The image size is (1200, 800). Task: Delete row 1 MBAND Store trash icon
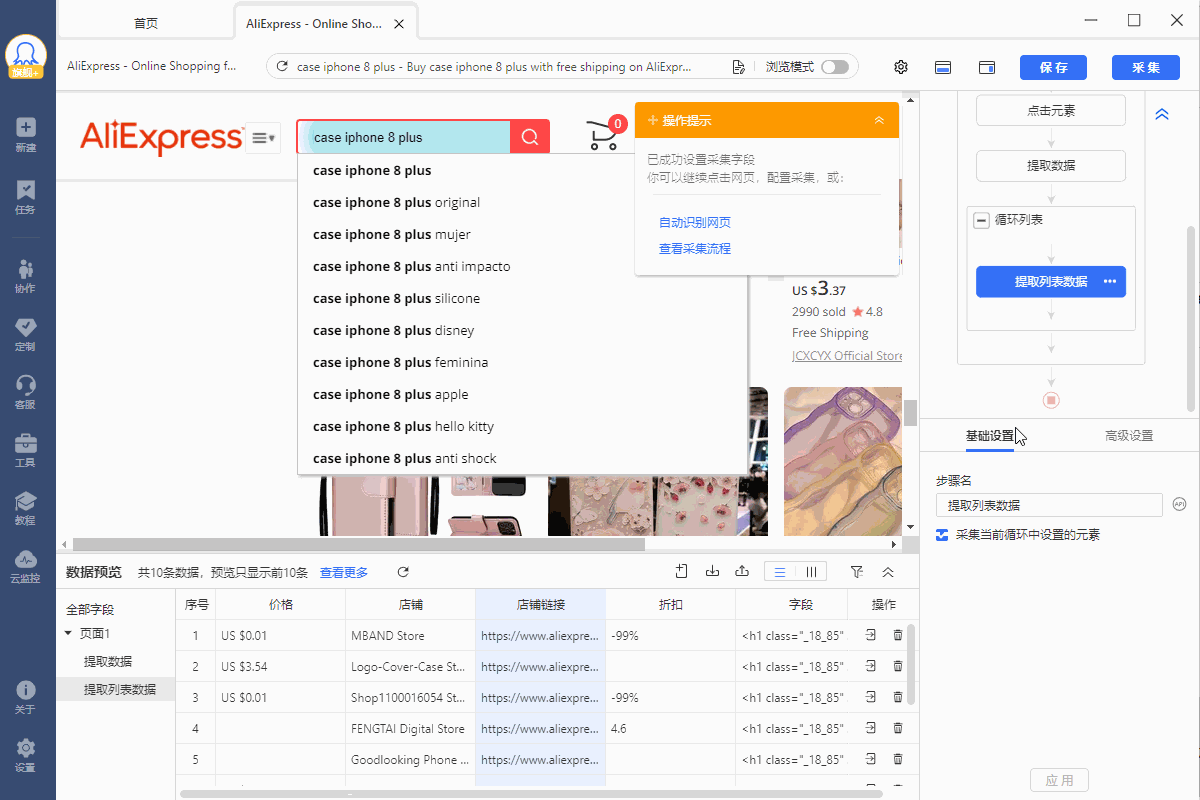897,635
